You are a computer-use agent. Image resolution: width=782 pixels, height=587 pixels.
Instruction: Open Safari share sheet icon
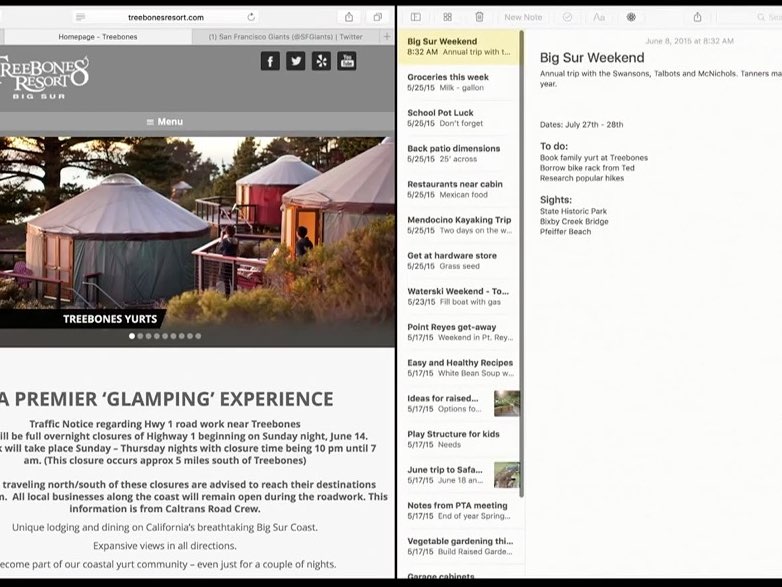(349, 17)
